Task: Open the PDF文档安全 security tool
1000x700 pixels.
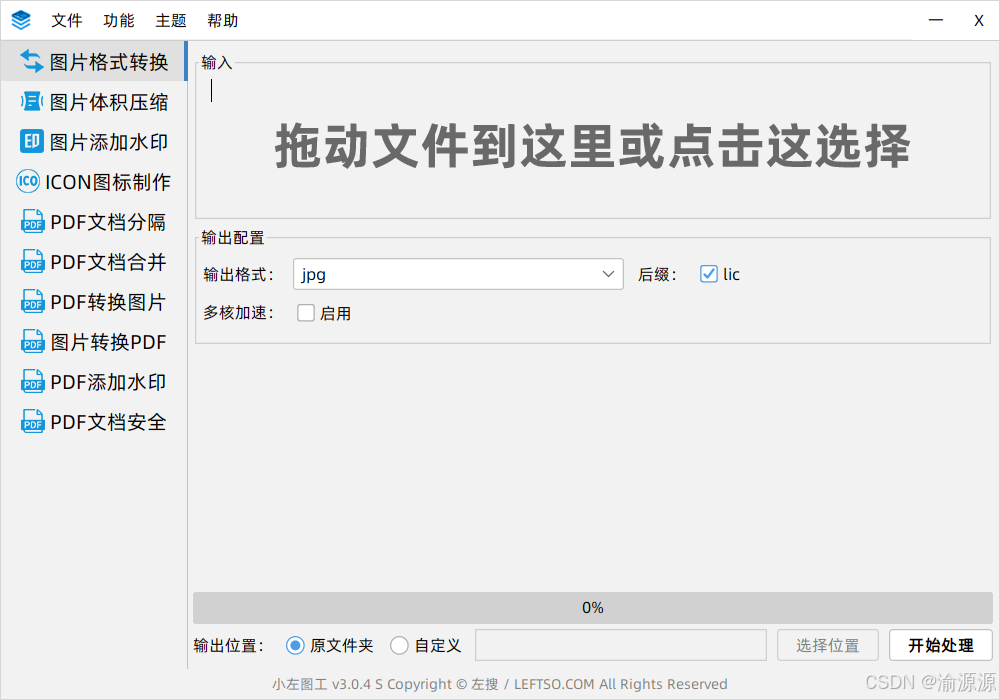Action: [x=93, y=421]
